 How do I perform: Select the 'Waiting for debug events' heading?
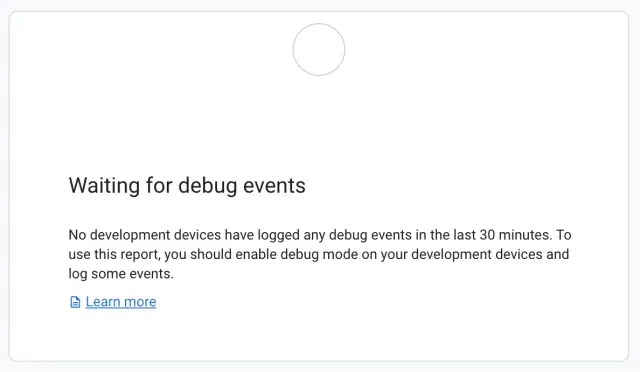pyautogui.click(x=187, y=186)
